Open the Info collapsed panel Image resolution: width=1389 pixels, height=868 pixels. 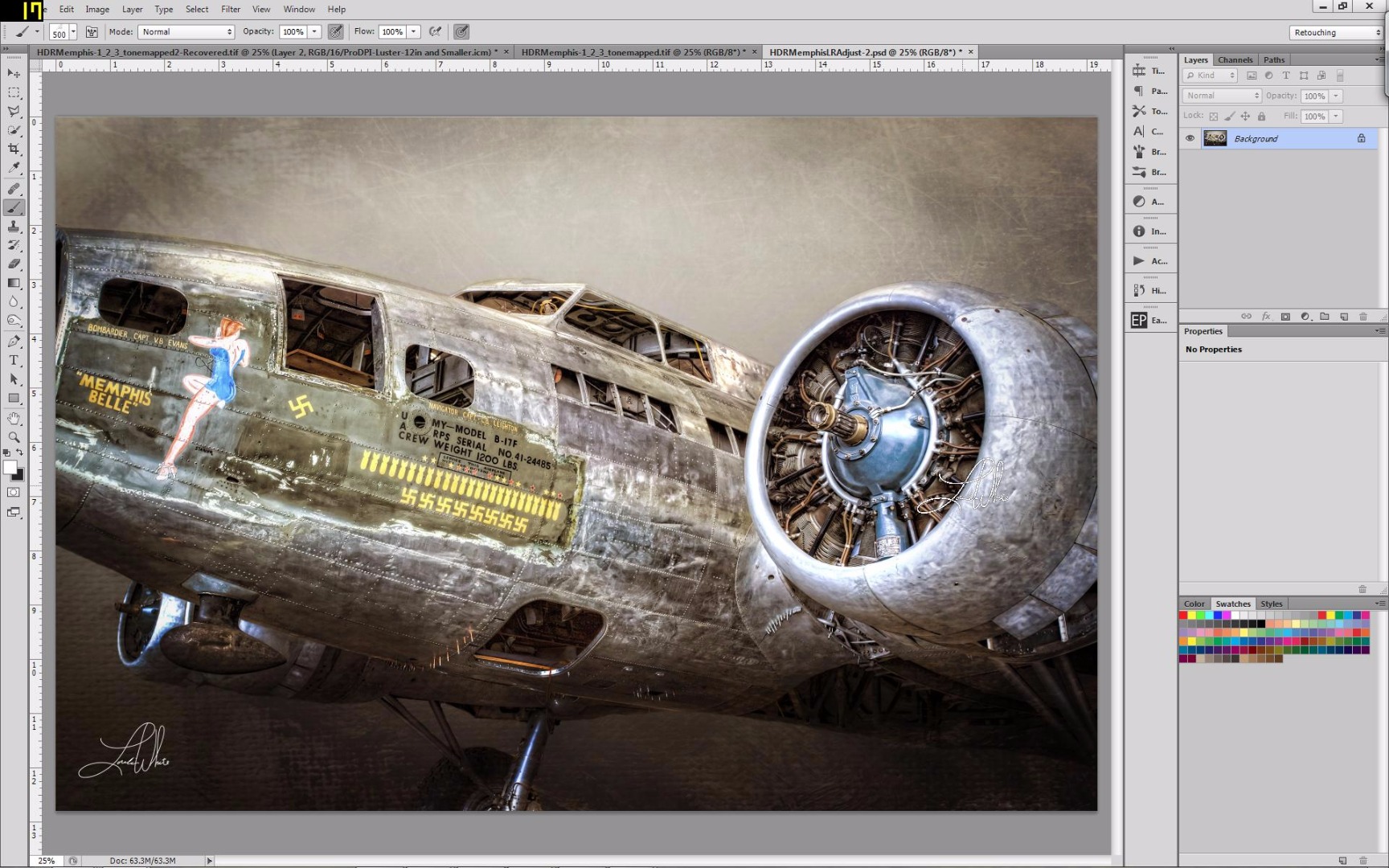pos(1149,231)
